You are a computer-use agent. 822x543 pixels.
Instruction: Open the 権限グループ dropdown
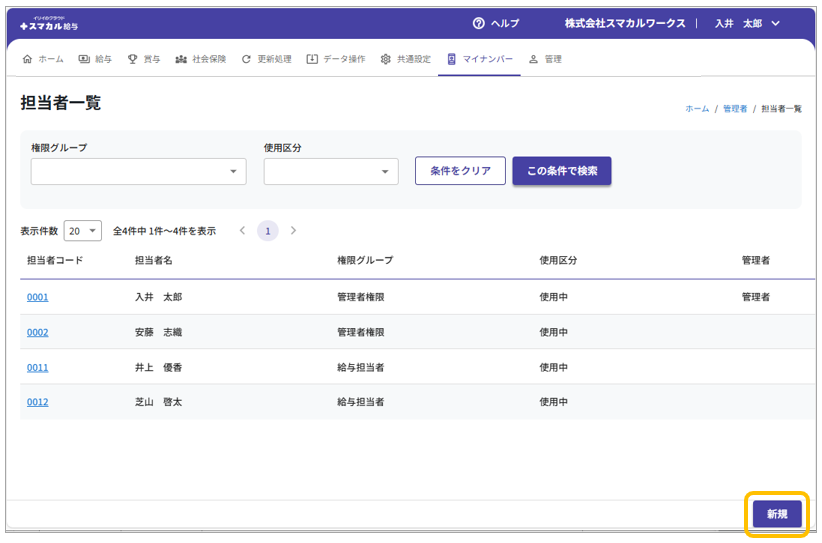(138, 171)
